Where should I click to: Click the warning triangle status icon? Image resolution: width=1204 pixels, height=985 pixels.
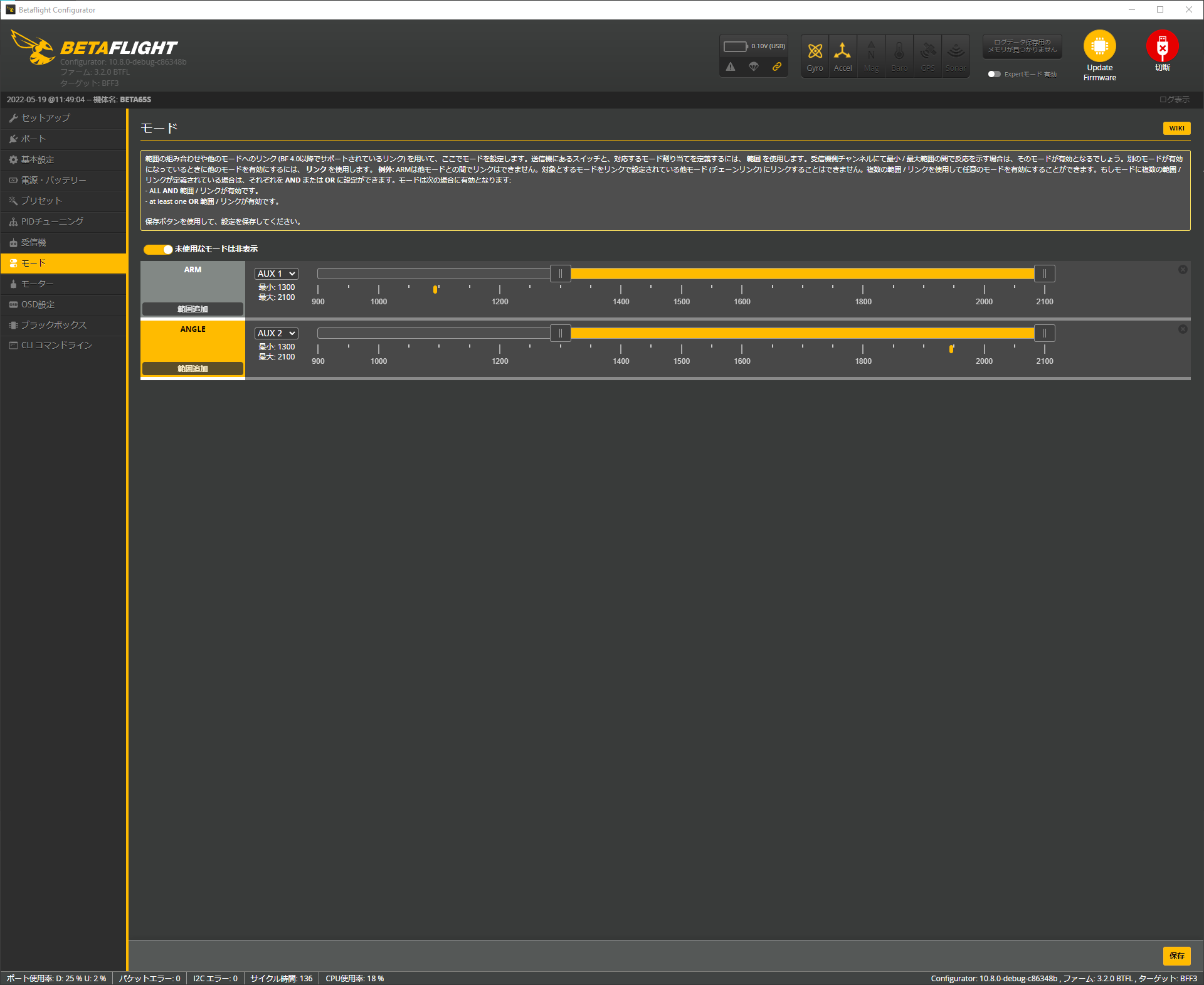[731, 67]
